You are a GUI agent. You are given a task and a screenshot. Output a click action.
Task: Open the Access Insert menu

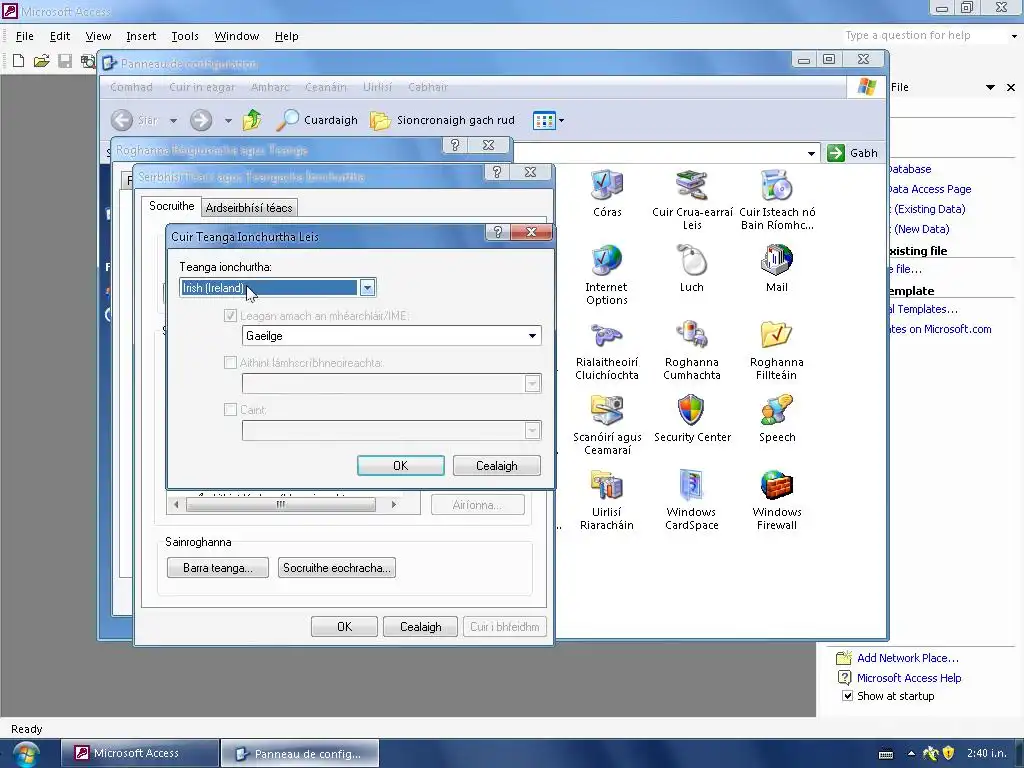(x=141, y=36)
